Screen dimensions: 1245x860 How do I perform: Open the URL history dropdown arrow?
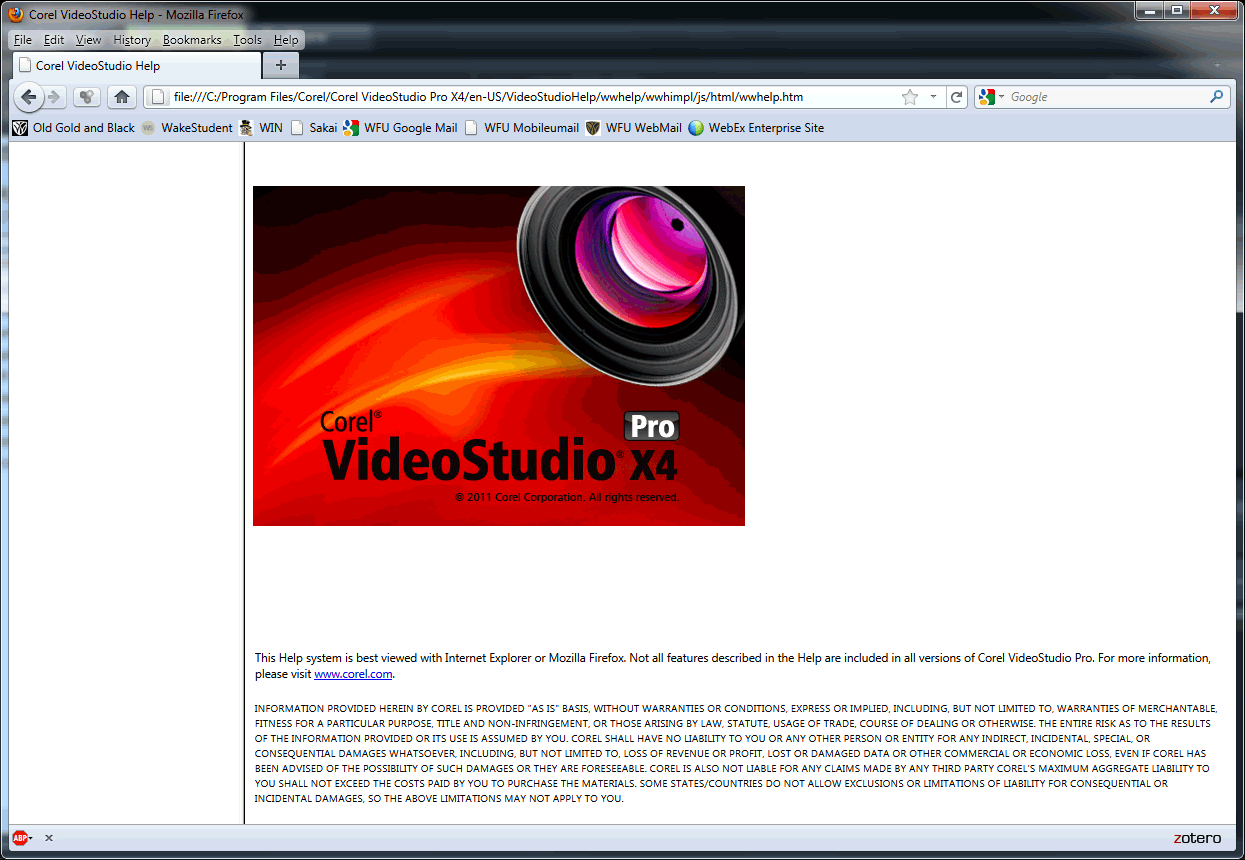(x=934, y=97)
